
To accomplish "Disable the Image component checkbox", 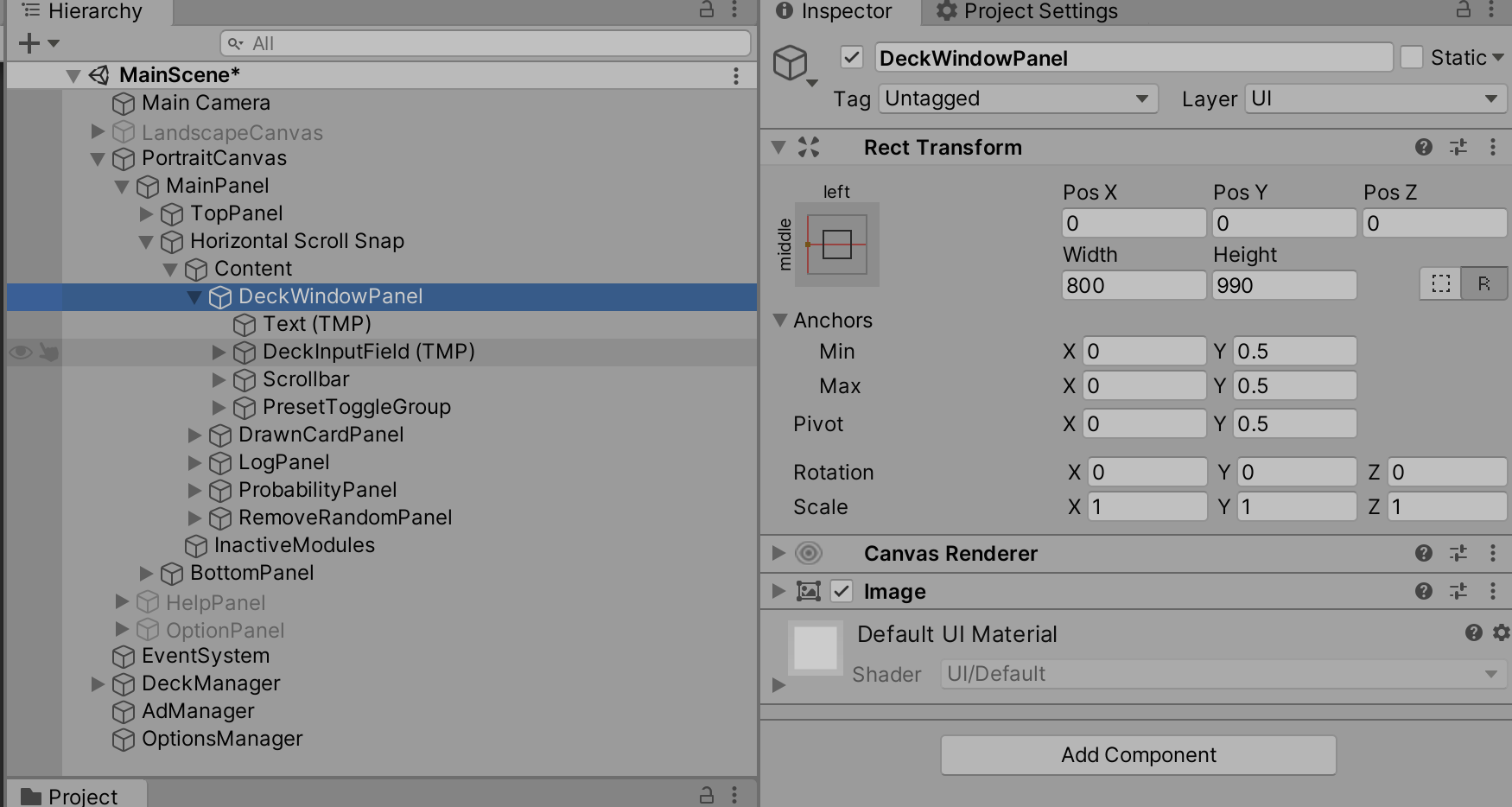I will pyautogui.click(x=841, y=591).
